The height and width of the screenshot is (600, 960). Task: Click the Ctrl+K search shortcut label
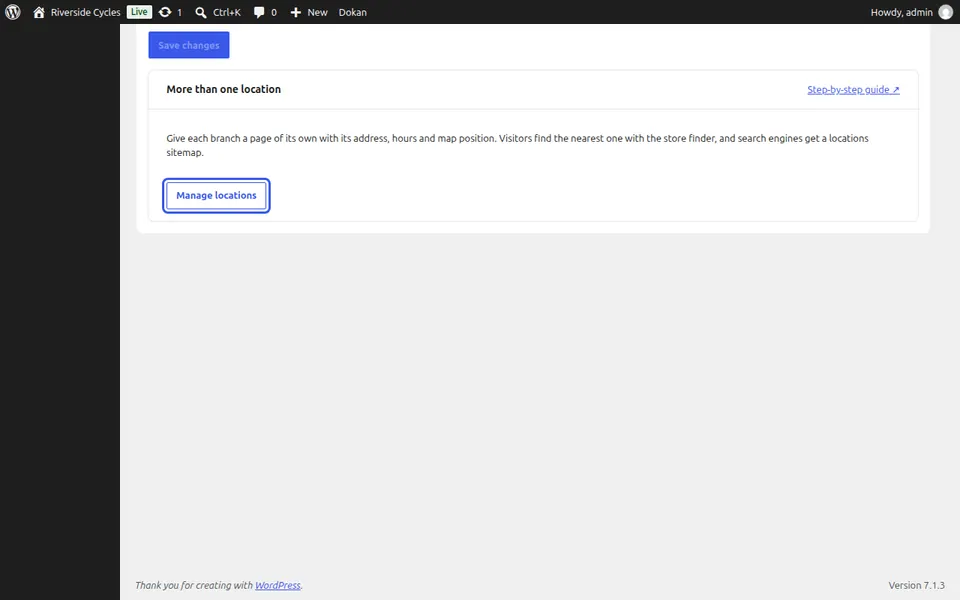click(x=227, y=12)
